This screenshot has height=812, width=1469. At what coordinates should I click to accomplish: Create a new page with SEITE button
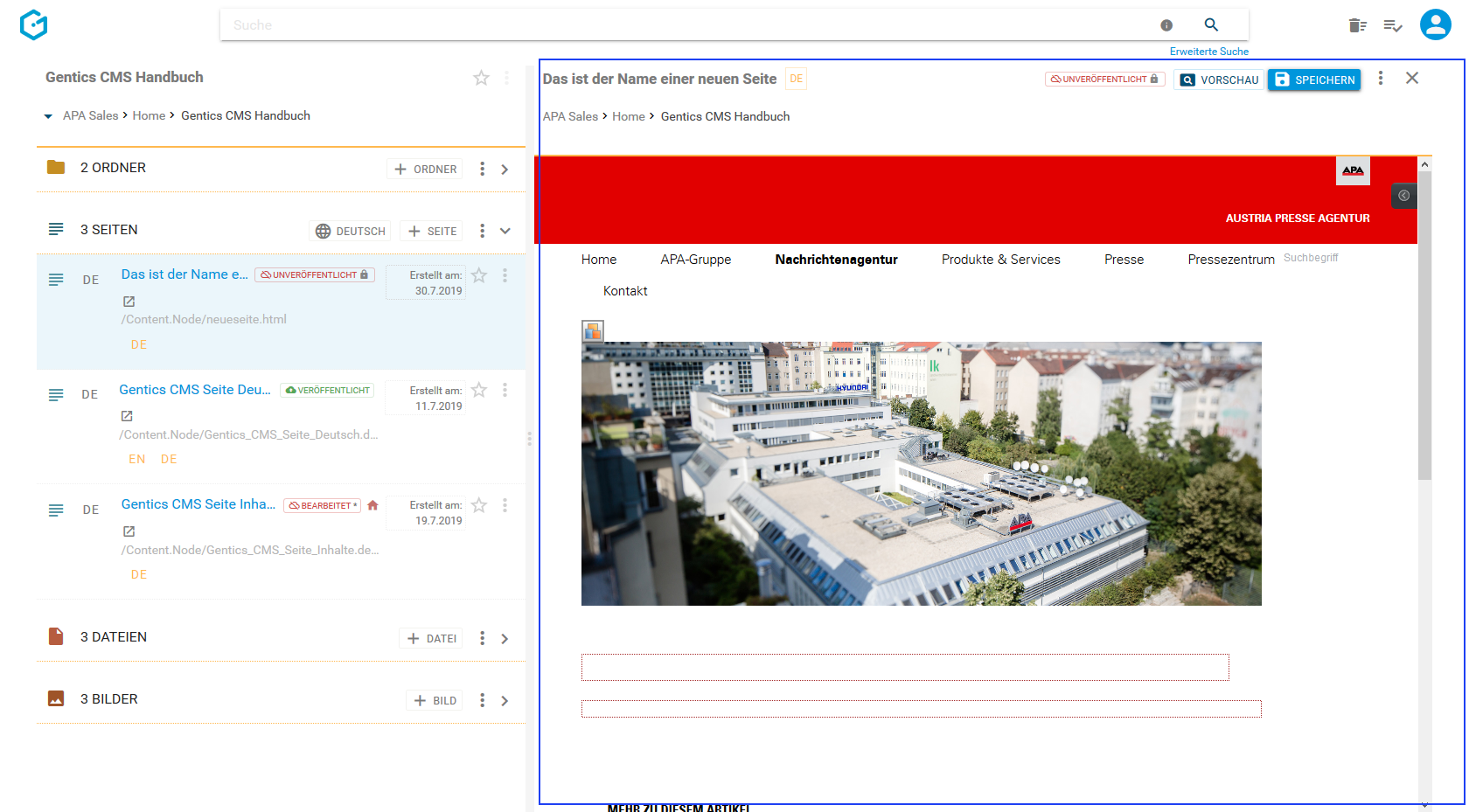[433, 231]
